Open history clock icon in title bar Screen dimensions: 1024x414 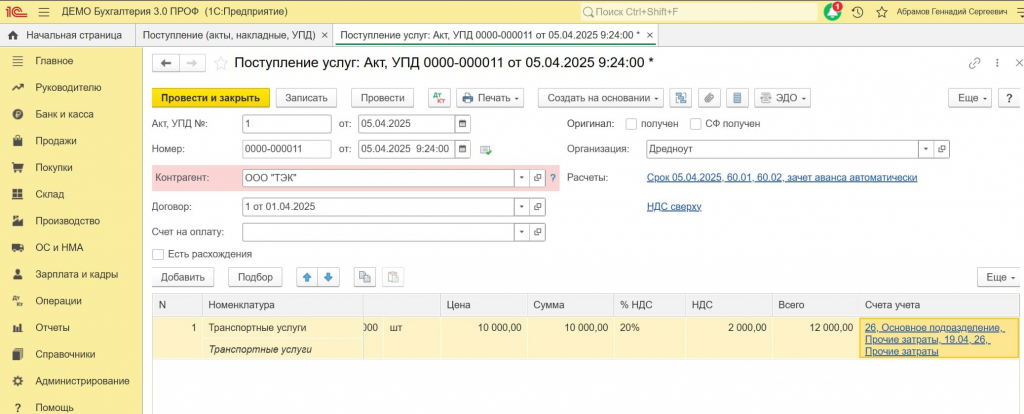tap(857, 12)
